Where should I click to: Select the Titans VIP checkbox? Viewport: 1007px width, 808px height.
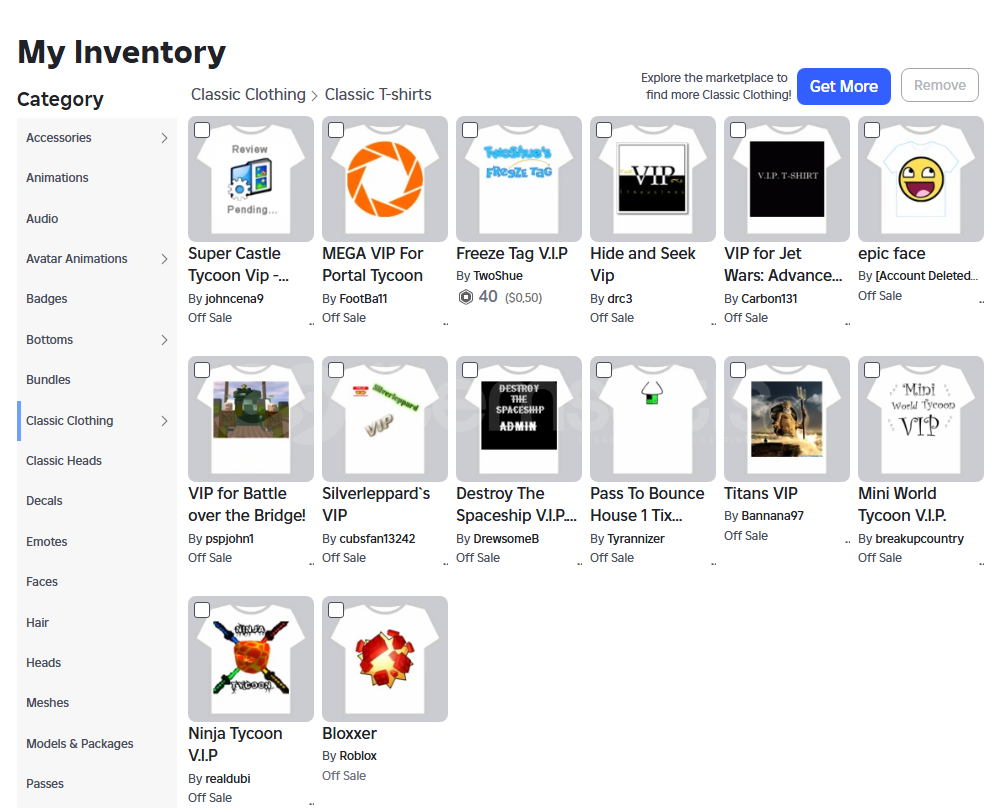click(738, 370)
